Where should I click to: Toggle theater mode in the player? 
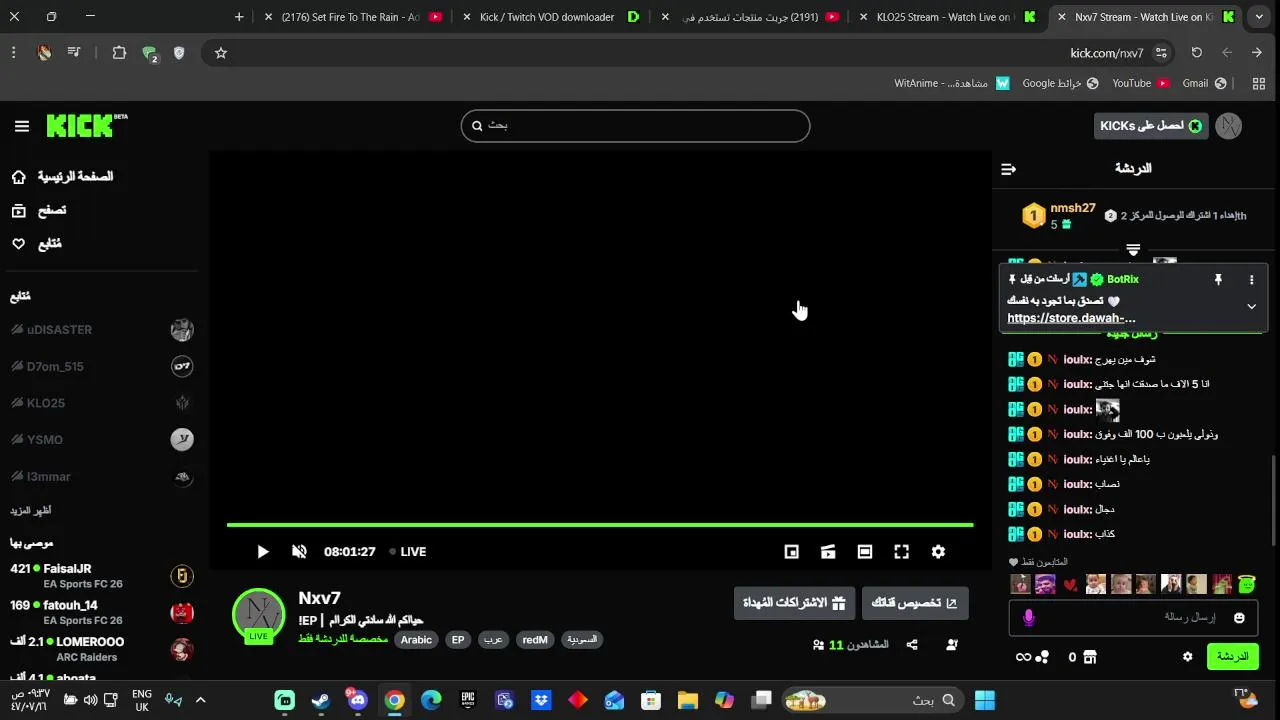(x=865, y=552)
